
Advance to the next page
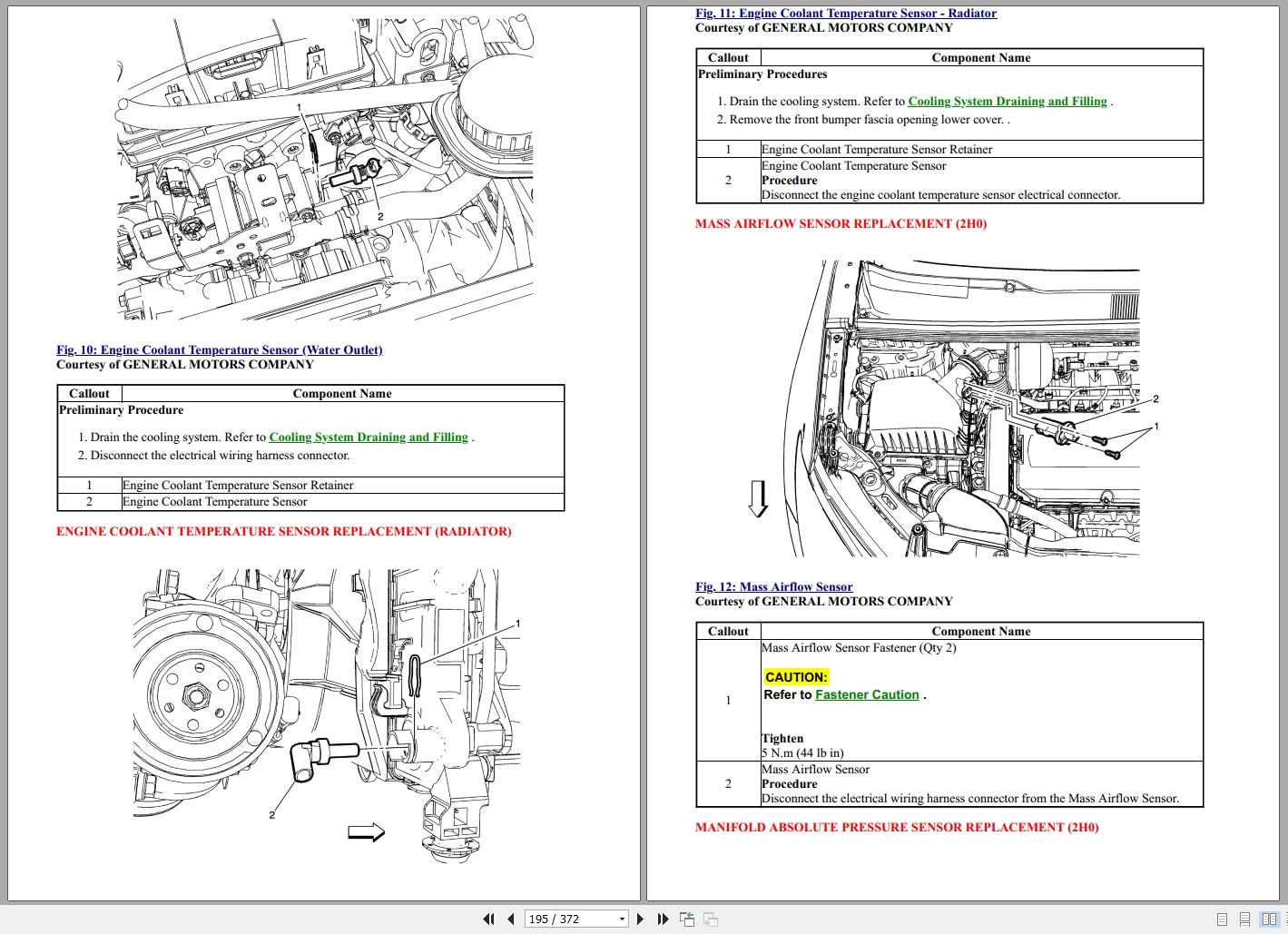(640, 919)
